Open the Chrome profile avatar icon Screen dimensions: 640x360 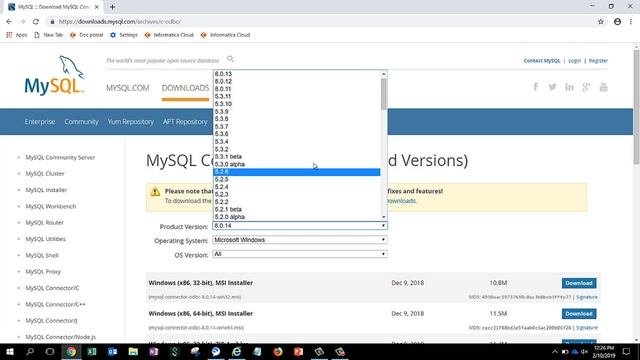pos(617,22)
